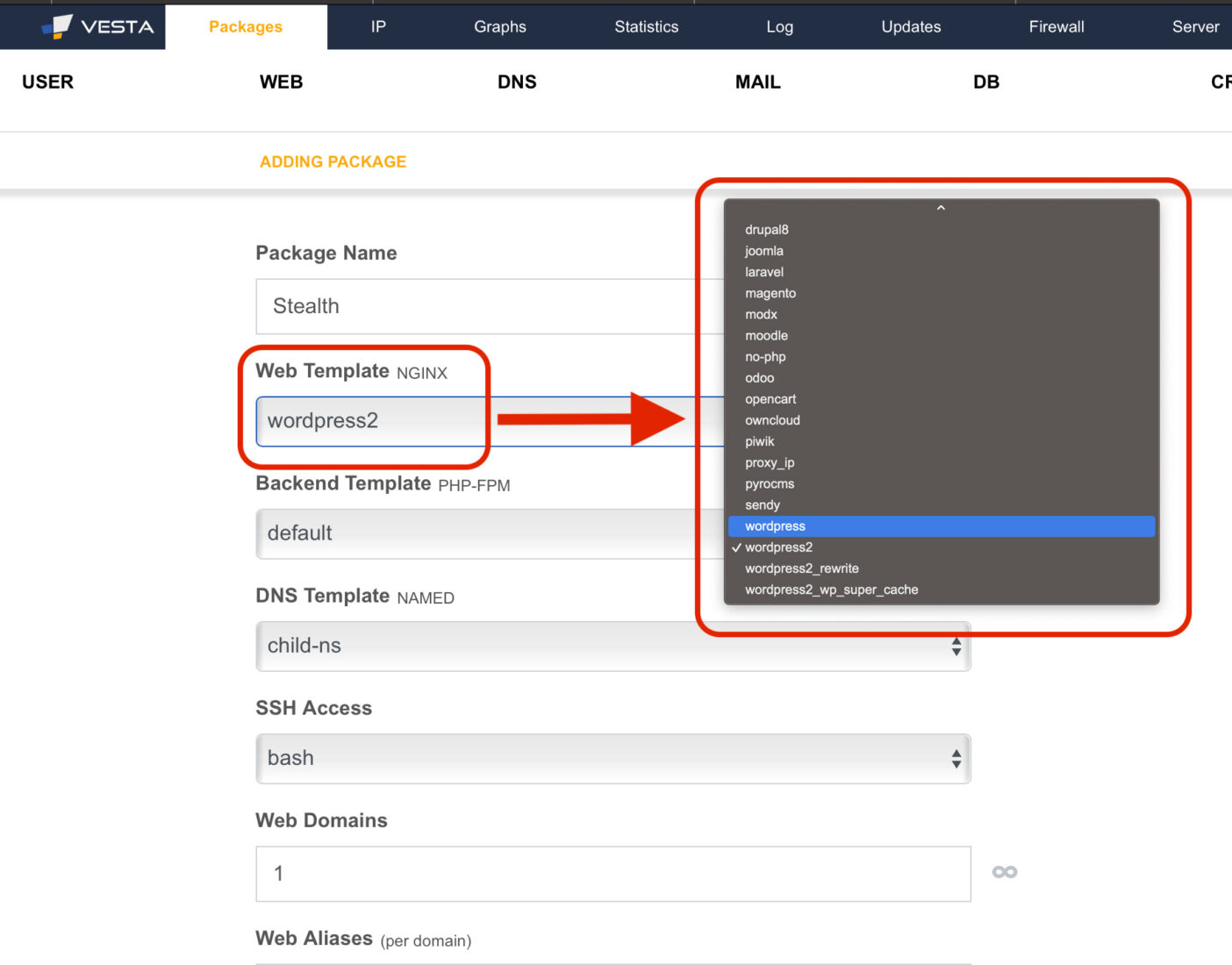
Task: Open the WEB section link
Action: 281,82
